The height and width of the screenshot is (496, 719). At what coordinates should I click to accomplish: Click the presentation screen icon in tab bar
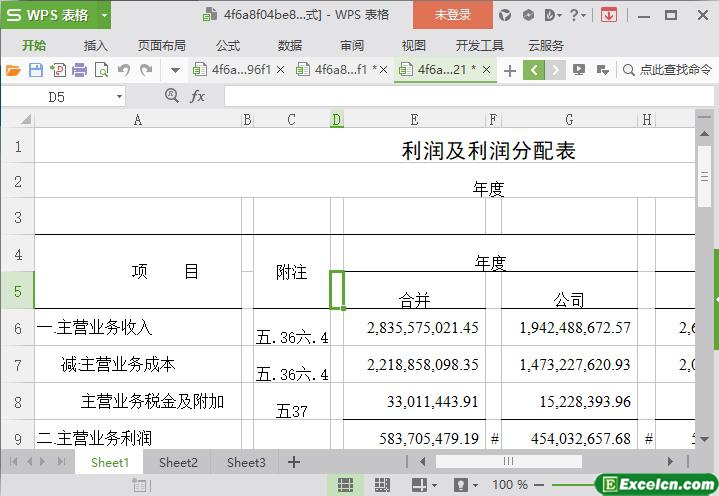point(579,70)
